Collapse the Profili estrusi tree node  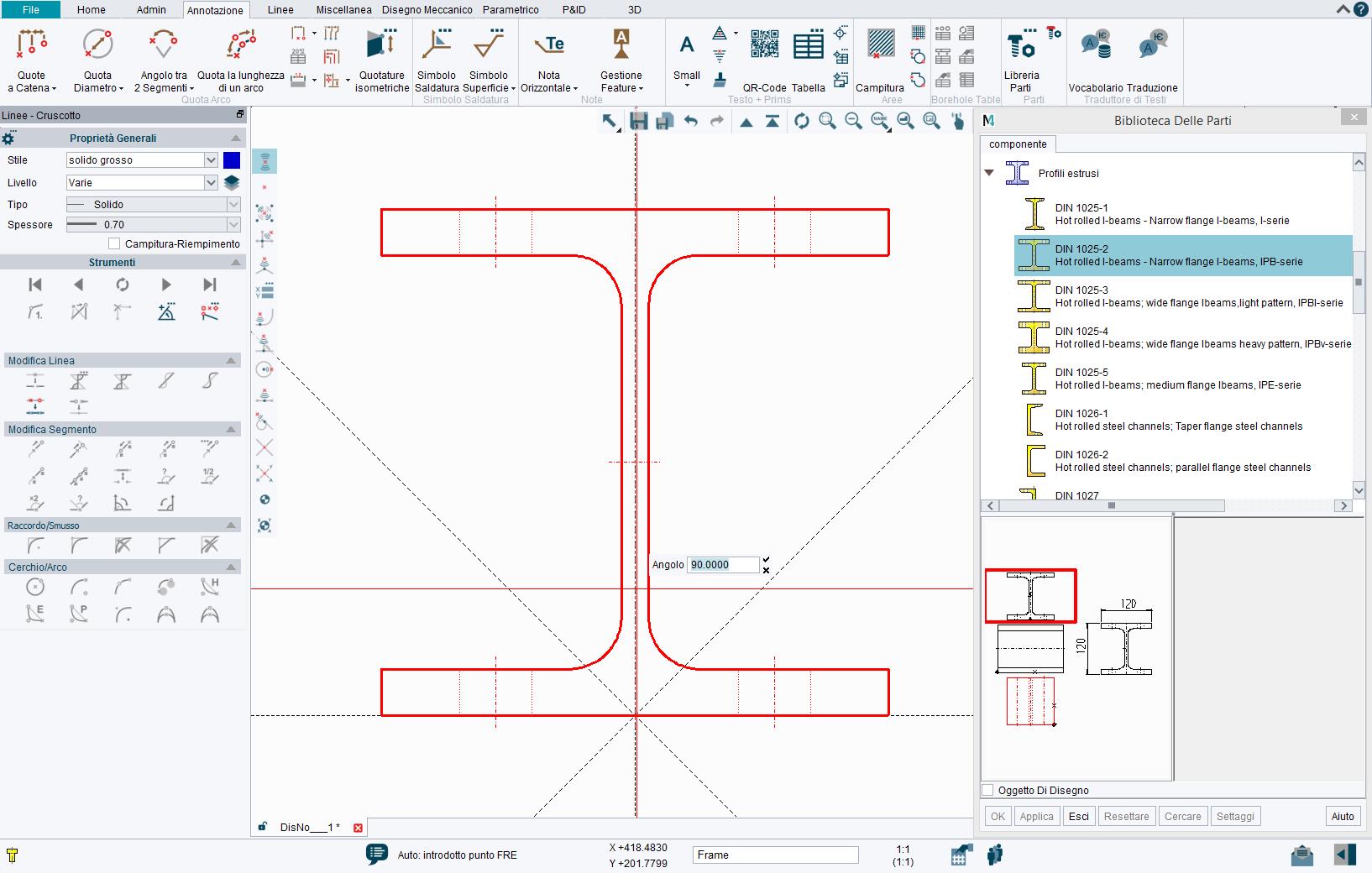(991, 174)
